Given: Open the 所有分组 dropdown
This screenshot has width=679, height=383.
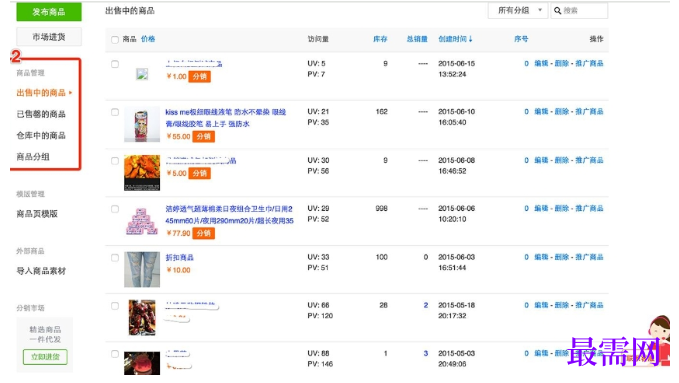Looking at the screenshot, I should pos(518,10).
